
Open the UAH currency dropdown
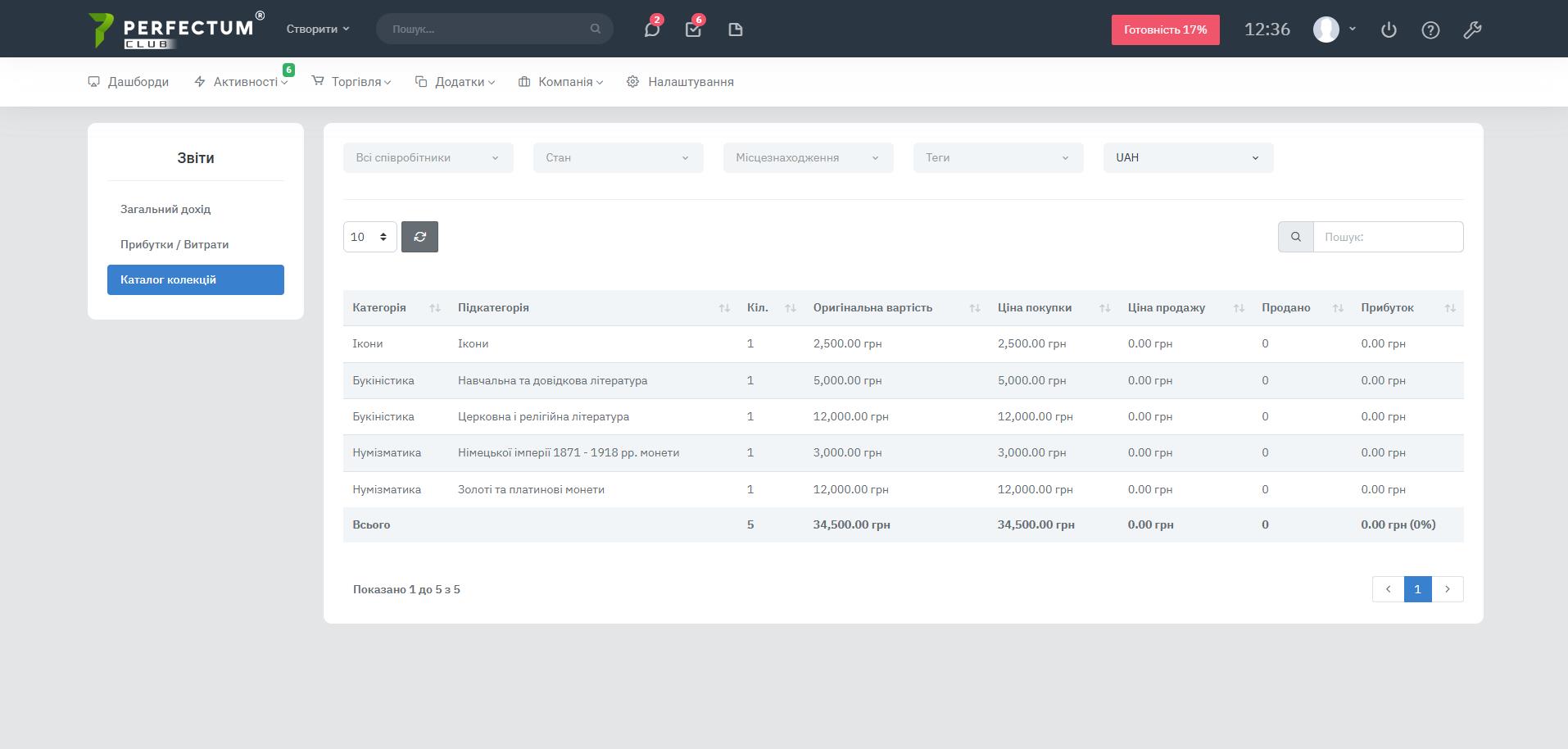[1187, 158]
